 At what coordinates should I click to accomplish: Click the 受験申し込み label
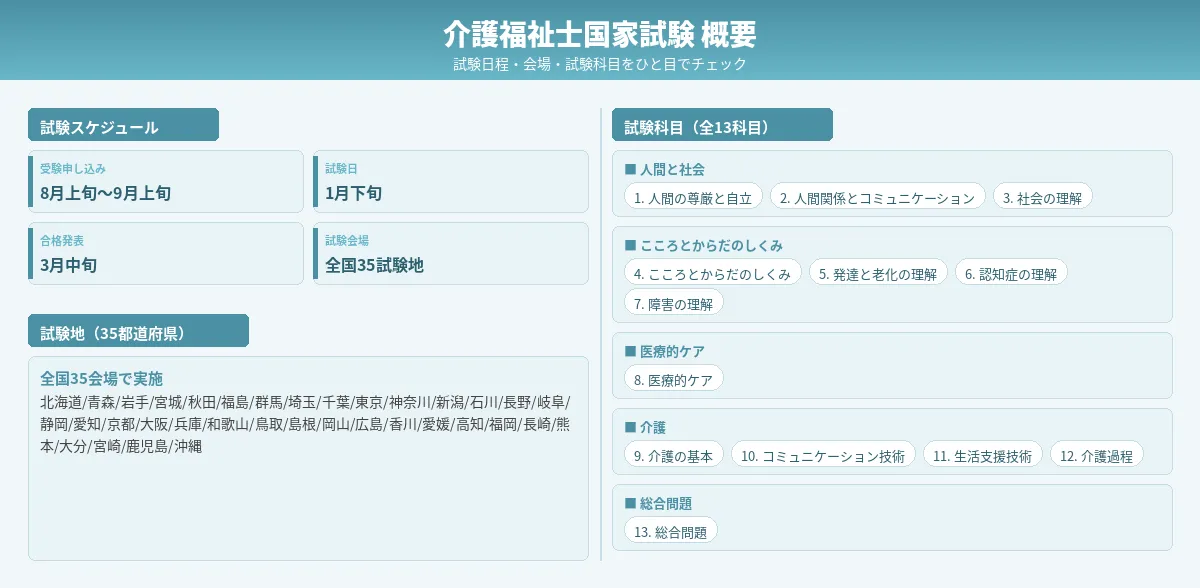pos(73,168)
